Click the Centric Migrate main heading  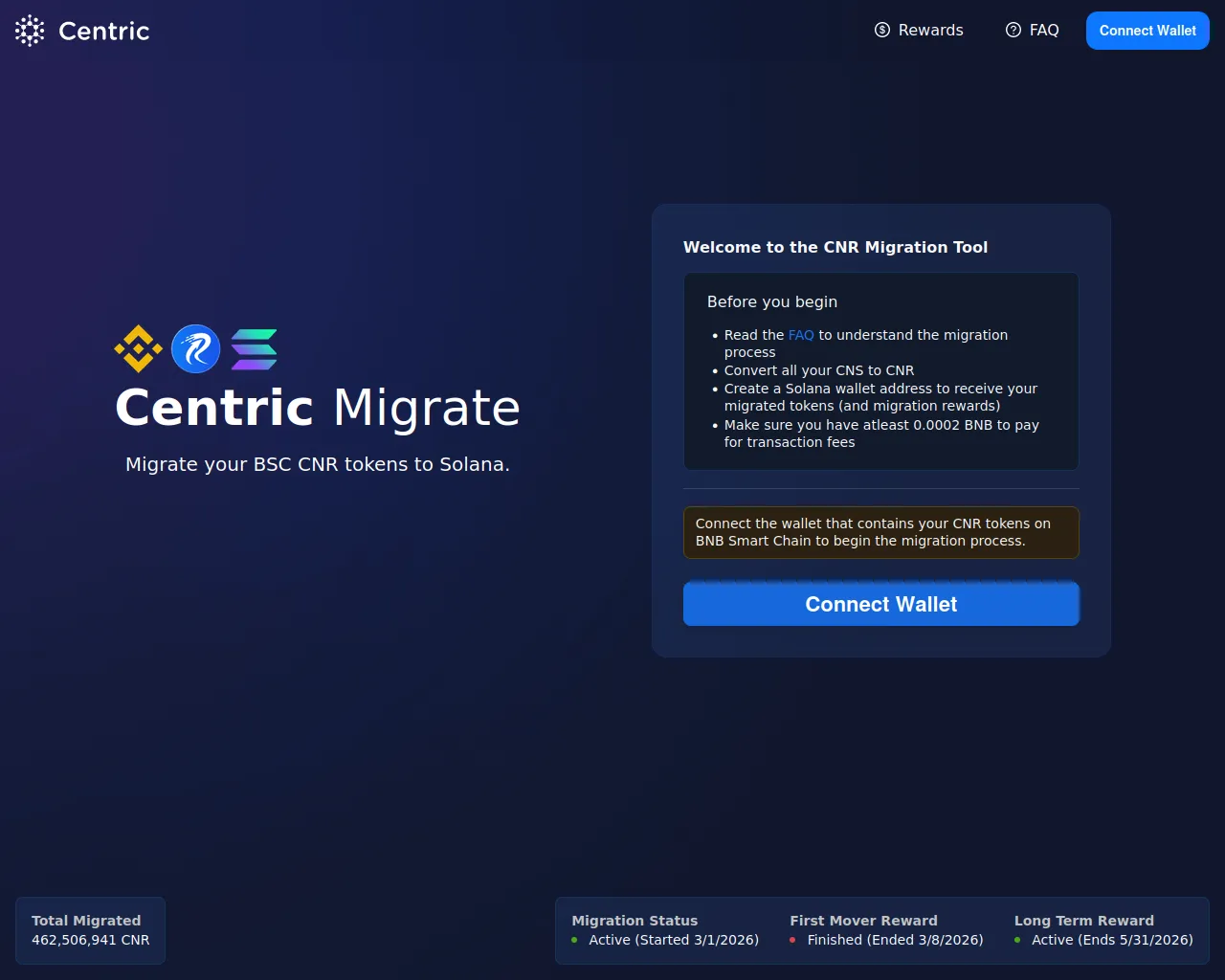[318, 408]
